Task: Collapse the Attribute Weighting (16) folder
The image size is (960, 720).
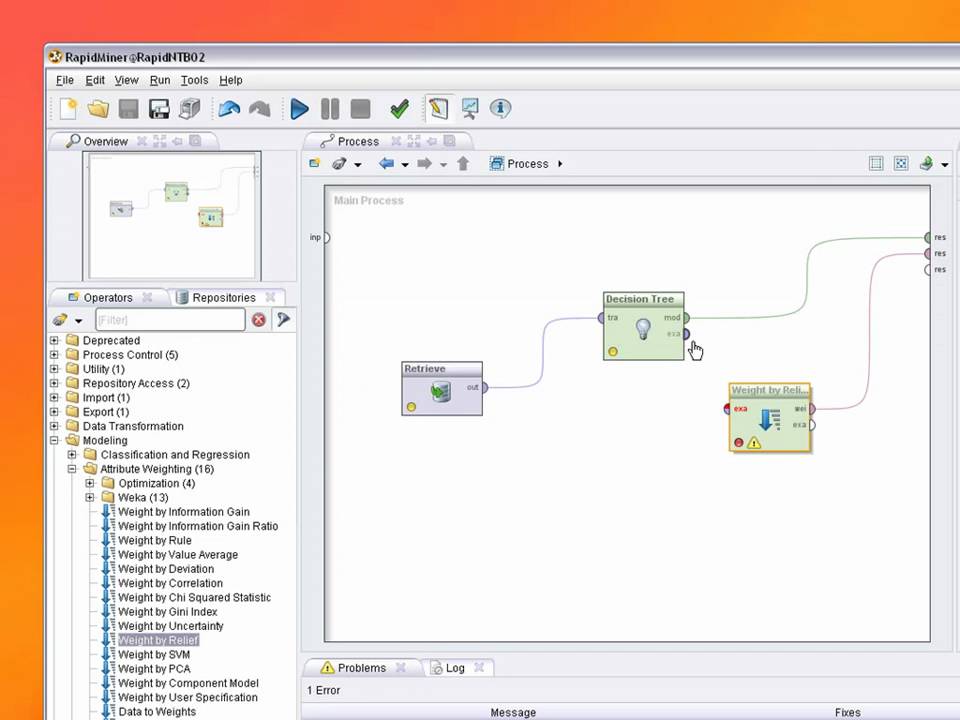Action: [x=72, y=469]
